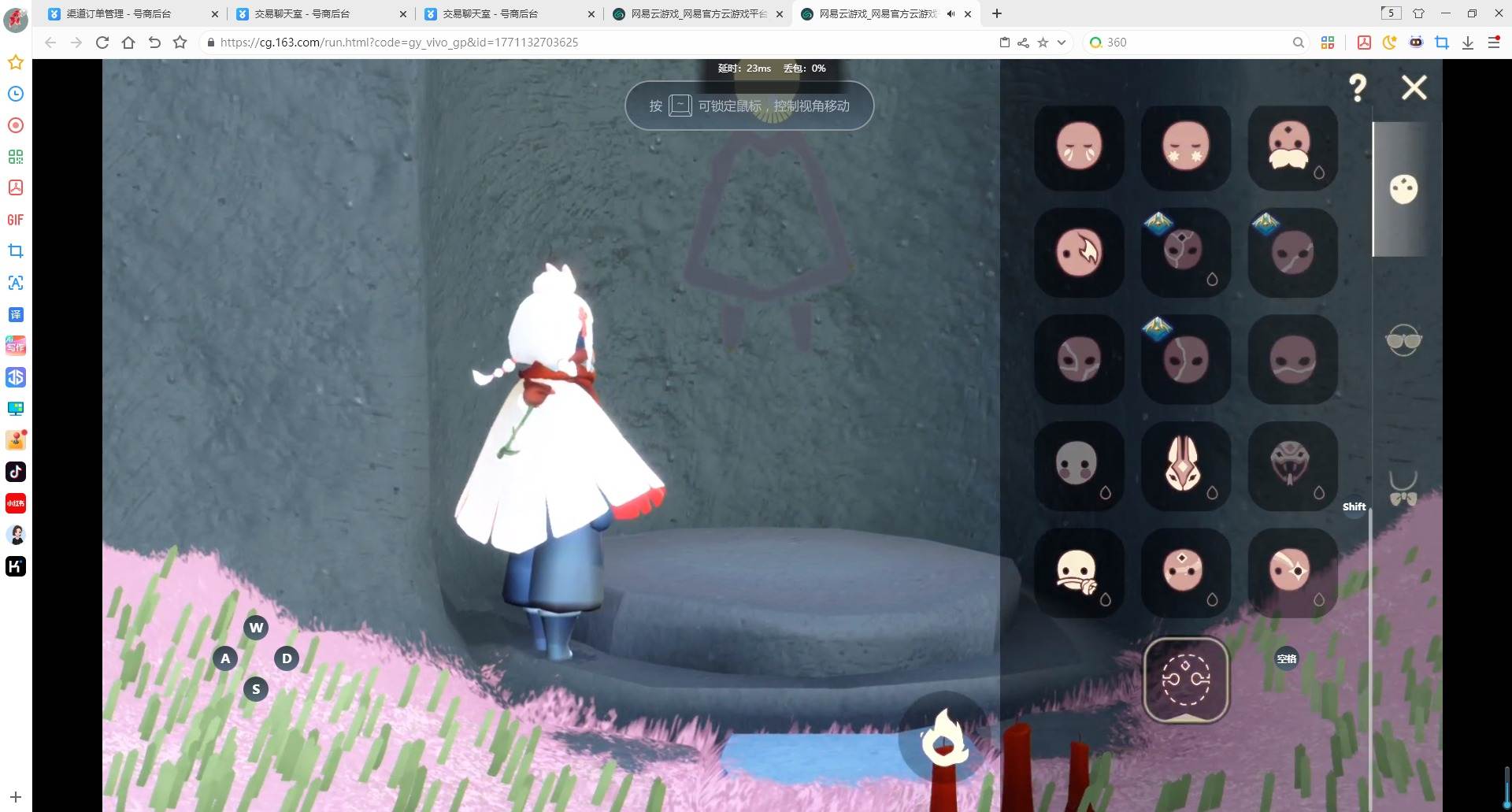Open sidebar QR code grid tool
1512x812 pixels.
click(16, 157)
